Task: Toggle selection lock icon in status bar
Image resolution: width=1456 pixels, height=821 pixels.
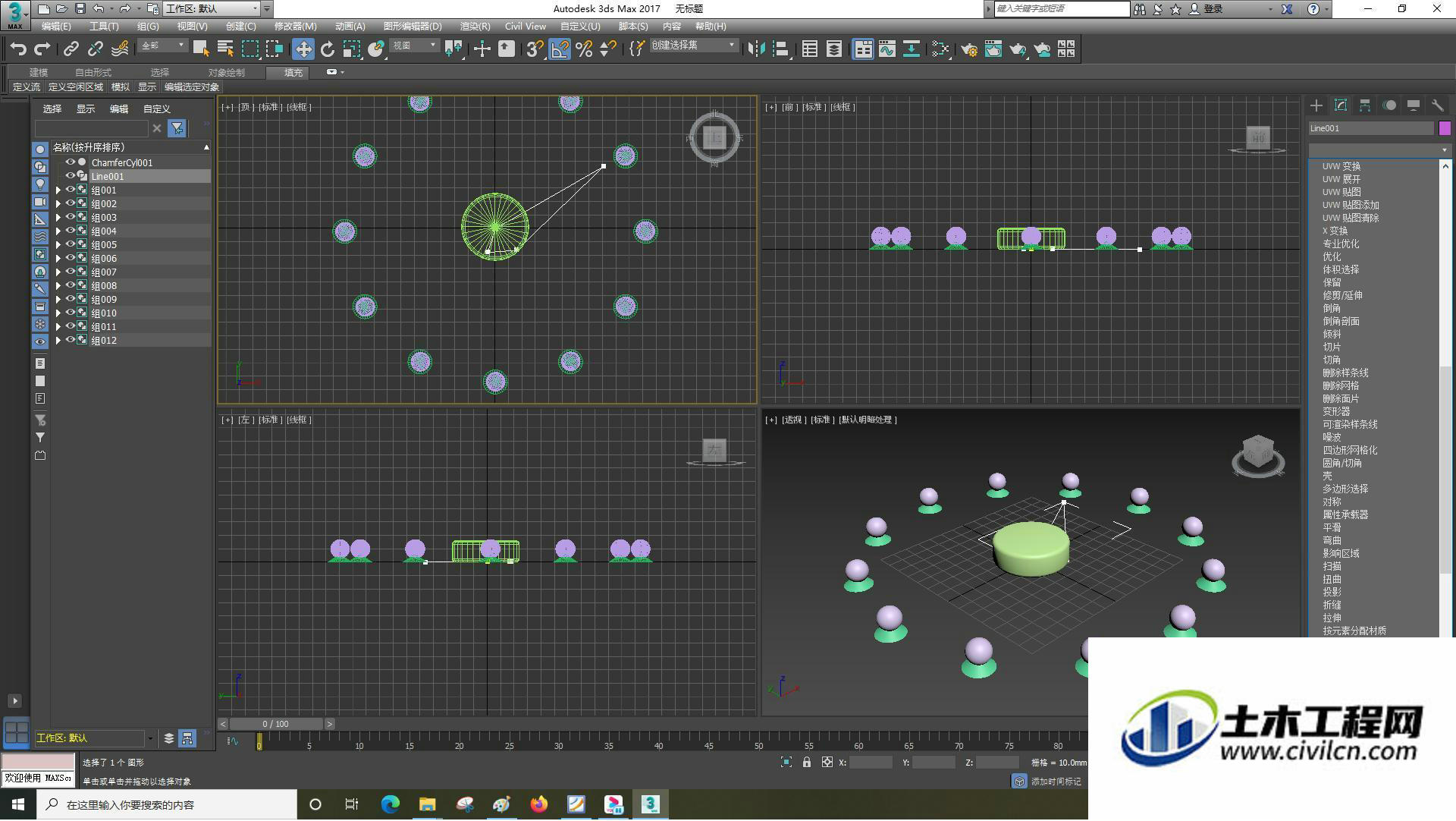Action: (x=807, y=763)
